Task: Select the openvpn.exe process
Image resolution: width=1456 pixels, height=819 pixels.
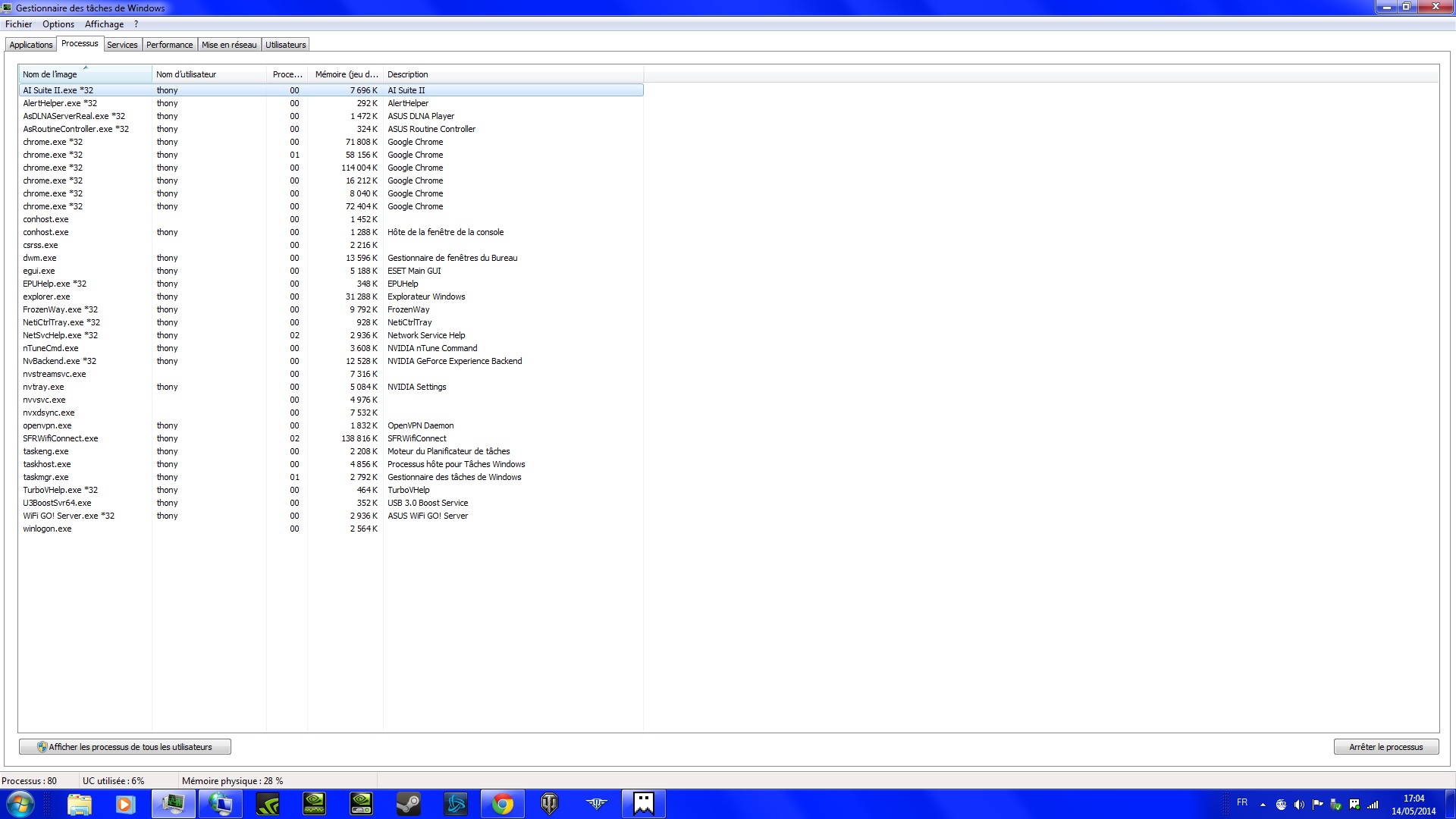Action: coord(331,425)
